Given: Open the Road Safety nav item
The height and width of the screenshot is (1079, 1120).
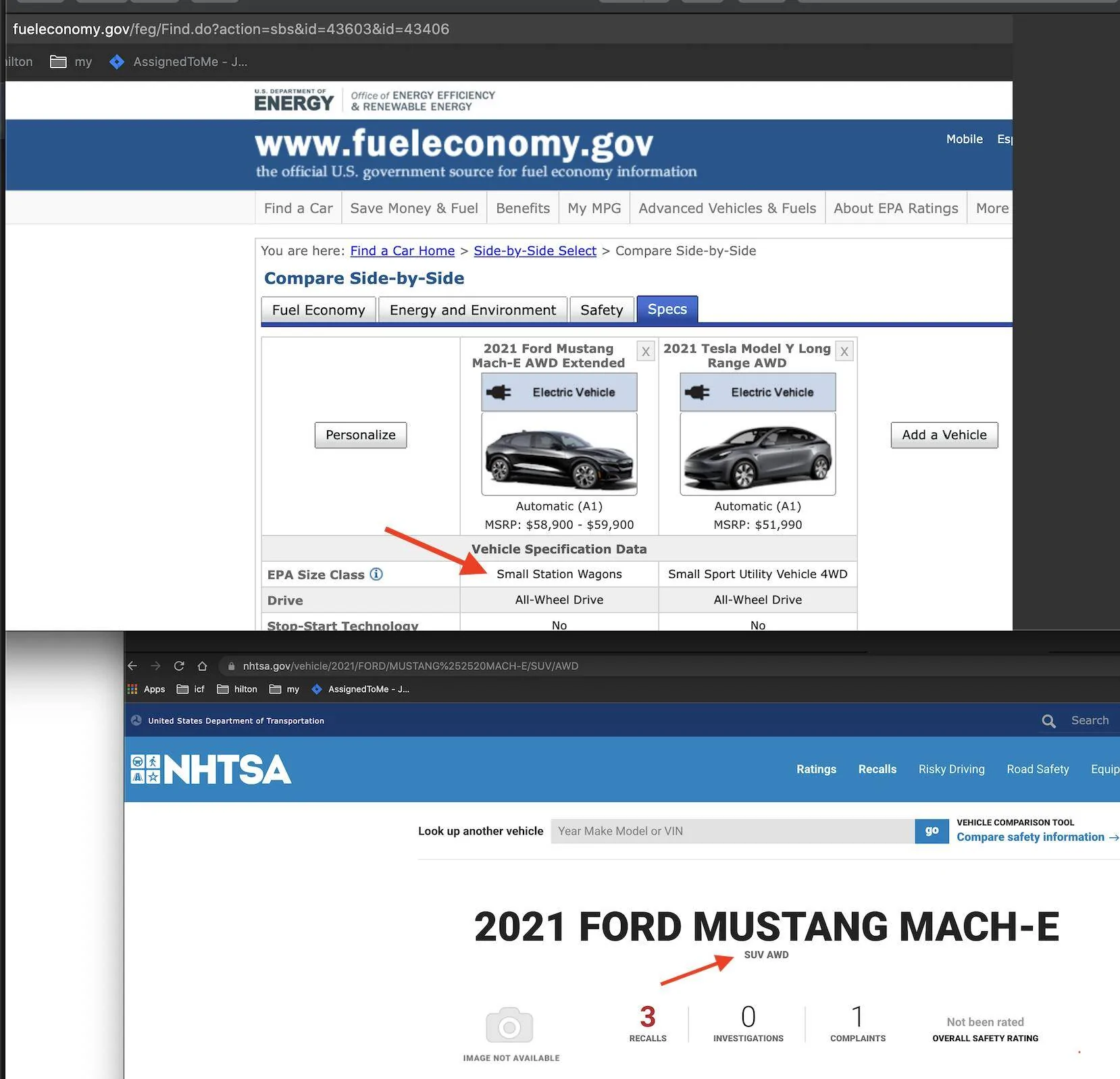Looking at the screenshot, I should [x=1038, y=769].
